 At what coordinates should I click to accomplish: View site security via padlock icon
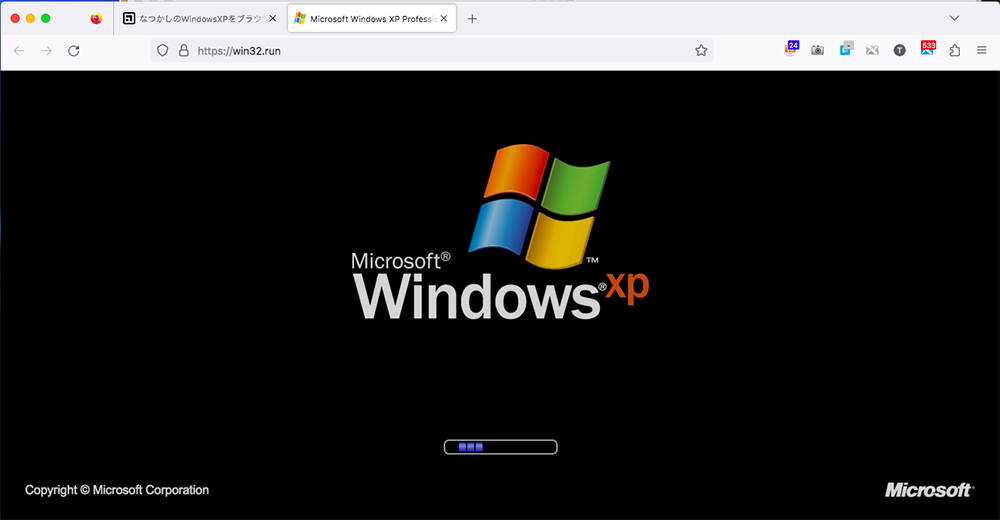184,50
